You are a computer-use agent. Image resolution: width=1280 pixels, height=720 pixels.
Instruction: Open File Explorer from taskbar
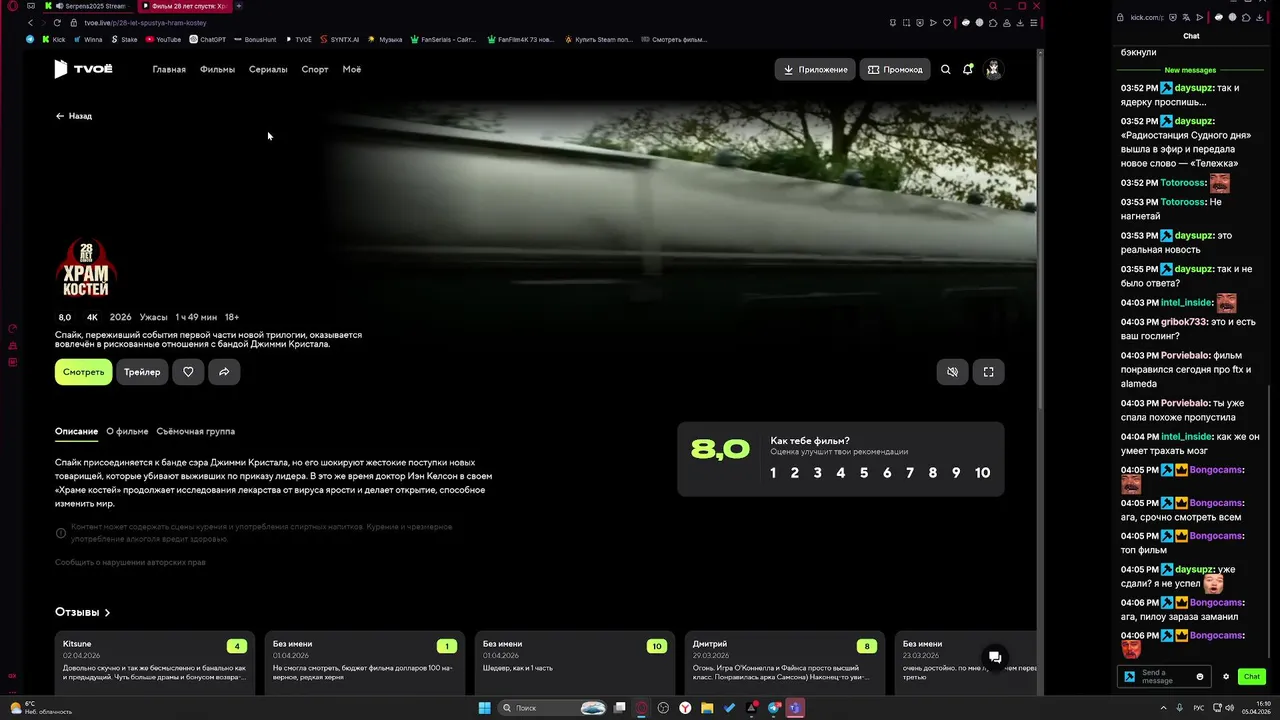coord(707,708)
